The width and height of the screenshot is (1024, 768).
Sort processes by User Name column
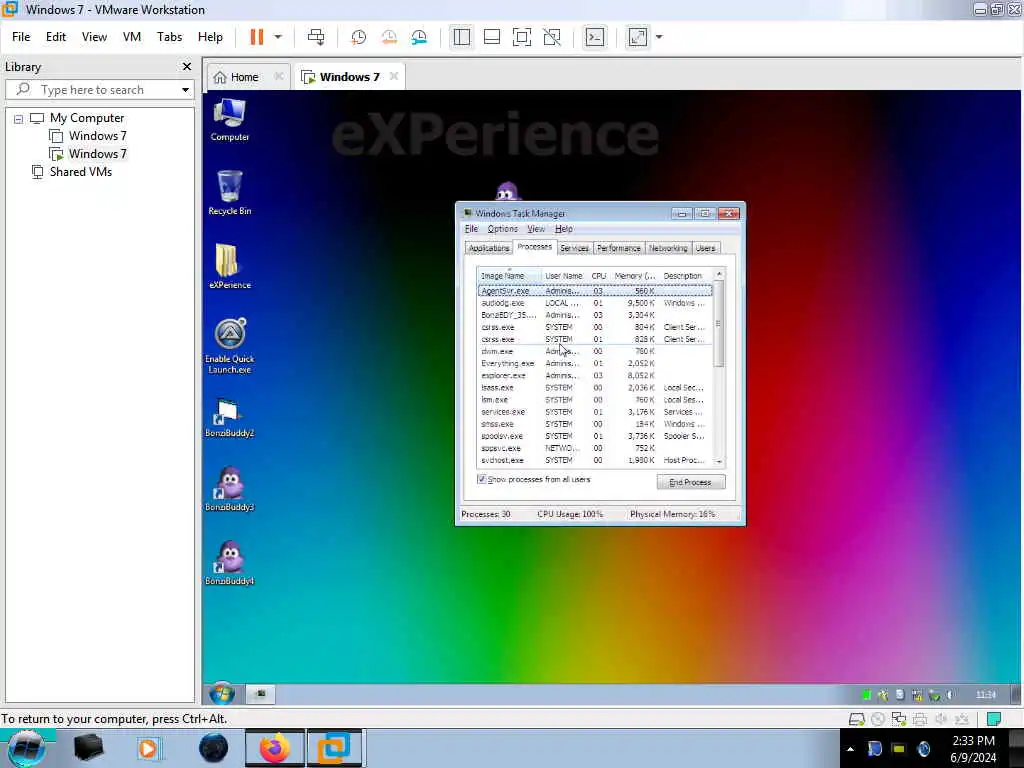tap(564, 276)
